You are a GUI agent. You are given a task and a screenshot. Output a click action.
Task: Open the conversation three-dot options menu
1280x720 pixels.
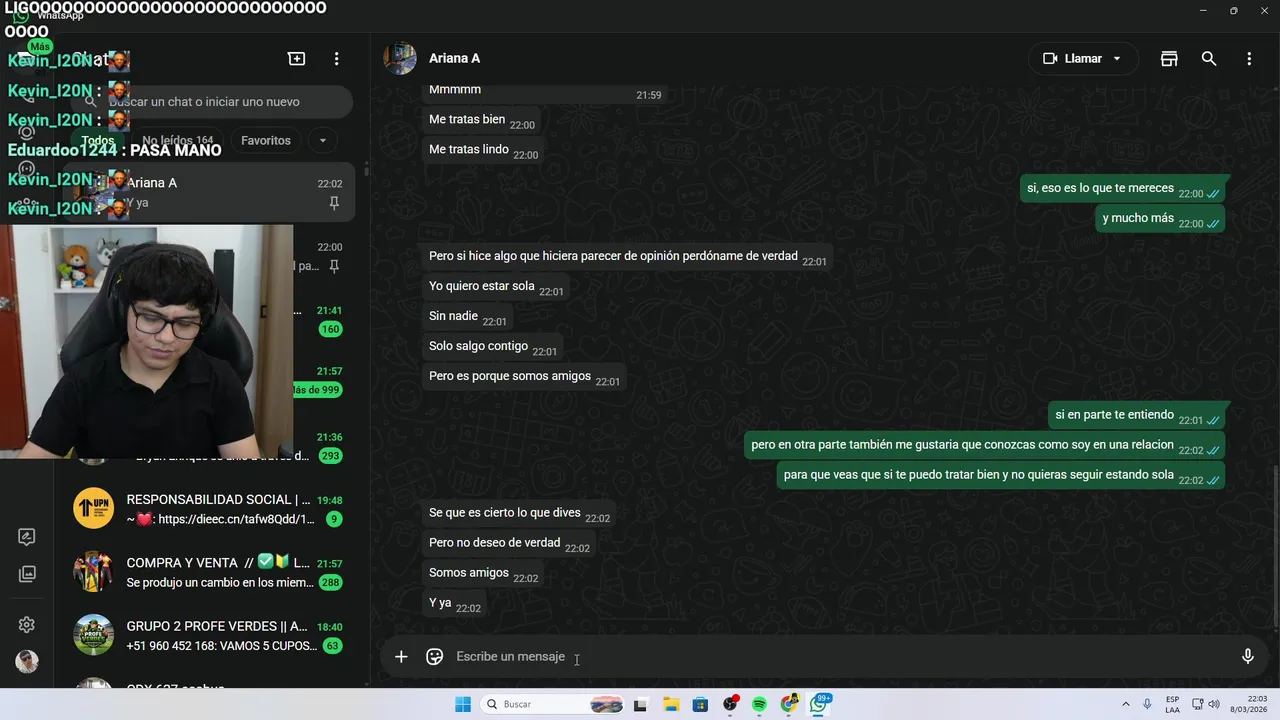point(1249,59)
